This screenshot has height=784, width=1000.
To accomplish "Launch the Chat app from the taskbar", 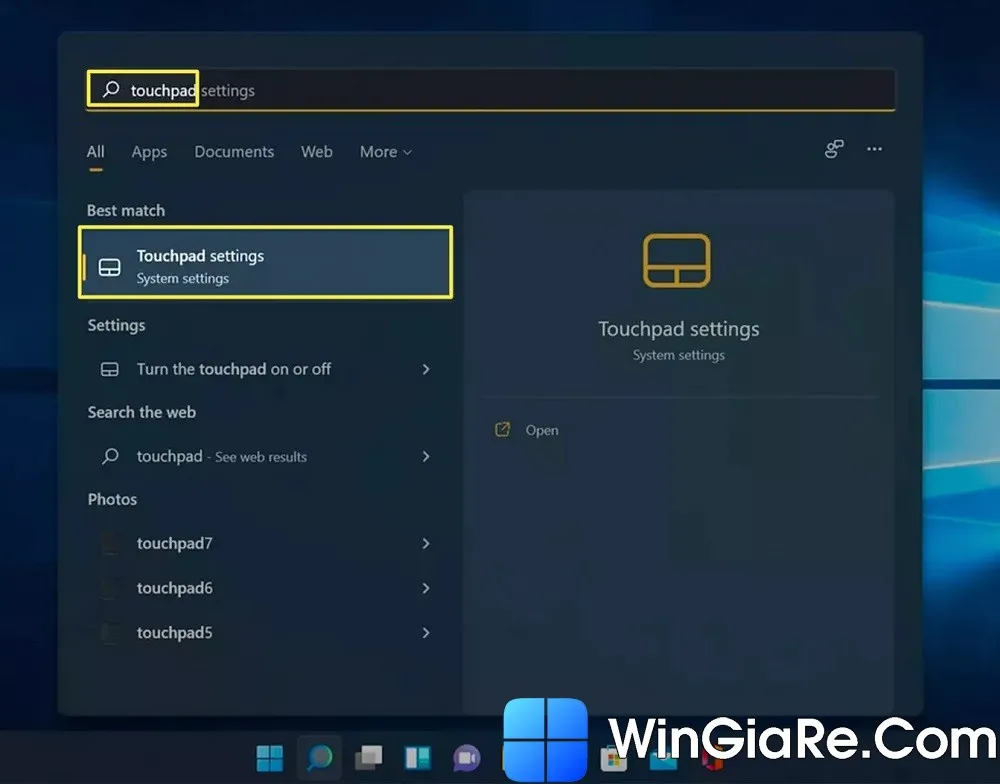I will (466, 757).
